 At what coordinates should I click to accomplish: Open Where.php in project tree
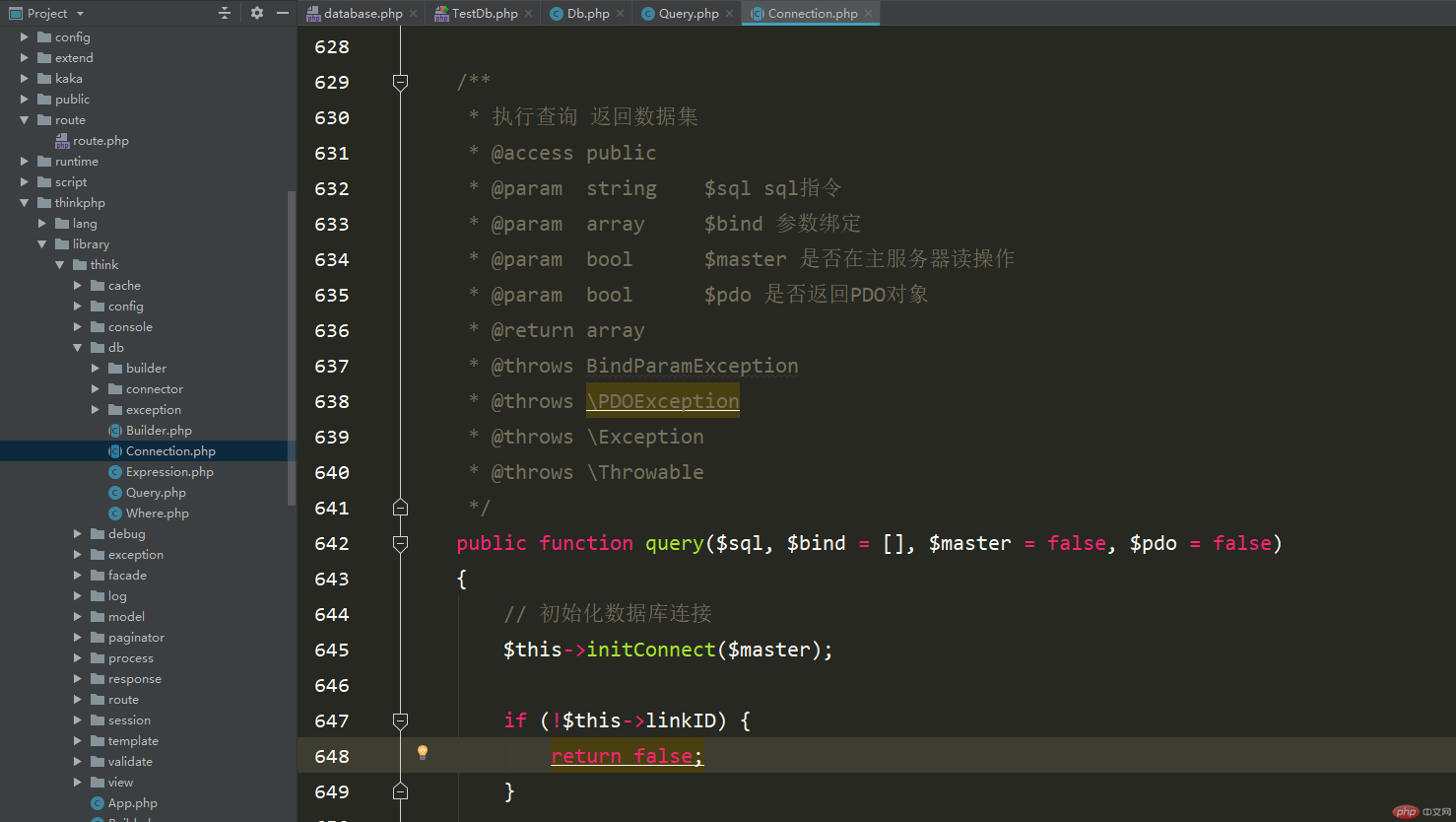[158, 513]
